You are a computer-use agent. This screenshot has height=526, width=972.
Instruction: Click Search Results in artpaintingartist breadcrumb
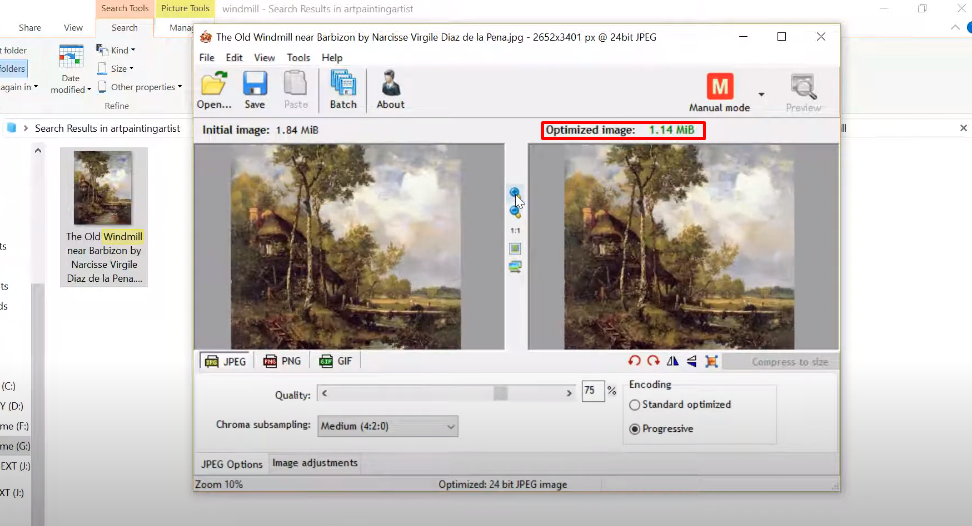pos(107,128)
